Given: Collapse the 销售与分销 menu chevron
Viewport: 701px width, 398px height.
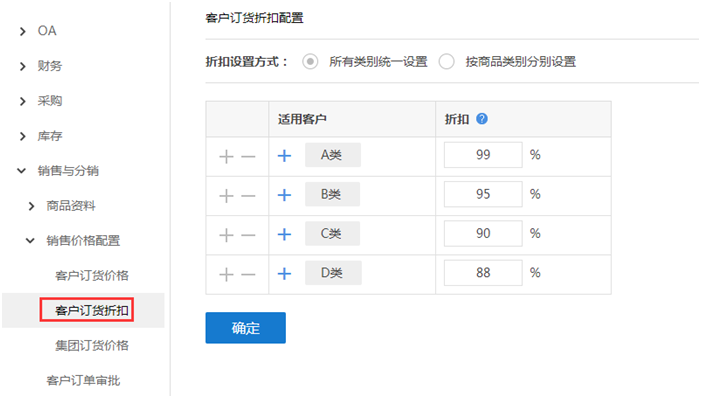Looking at the screenshot, I should [21, 170].
